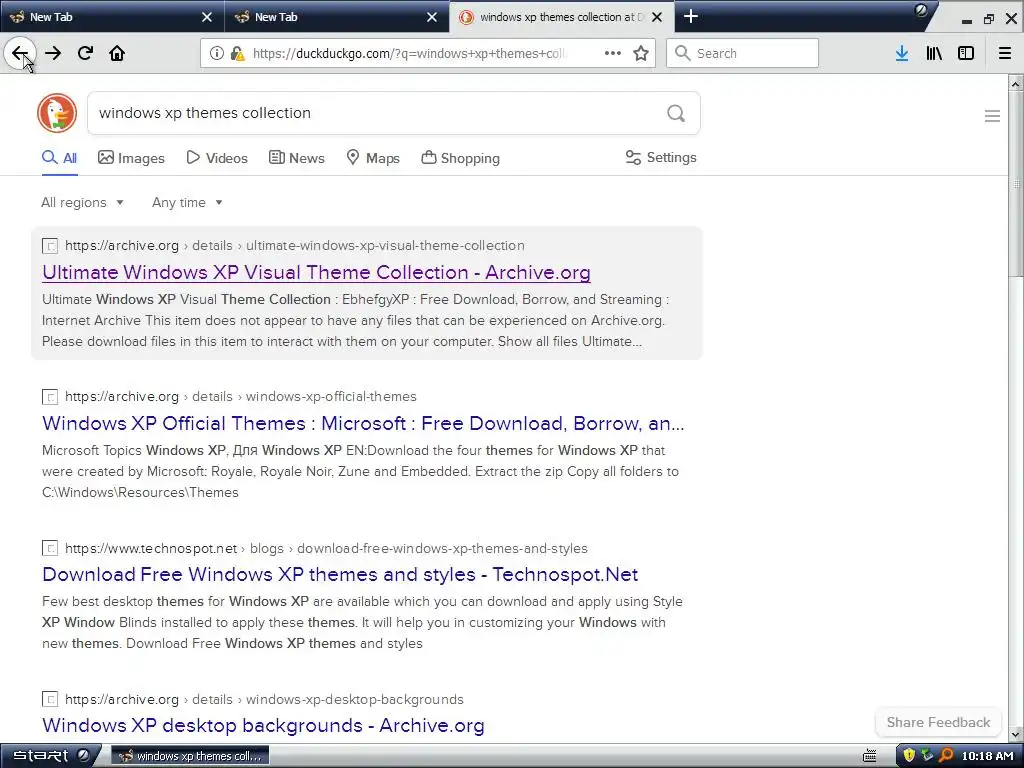The width and height of the screenshot is (1024, 768).
Task: Open the library bookshelf icon
Action: pos(934,53)
